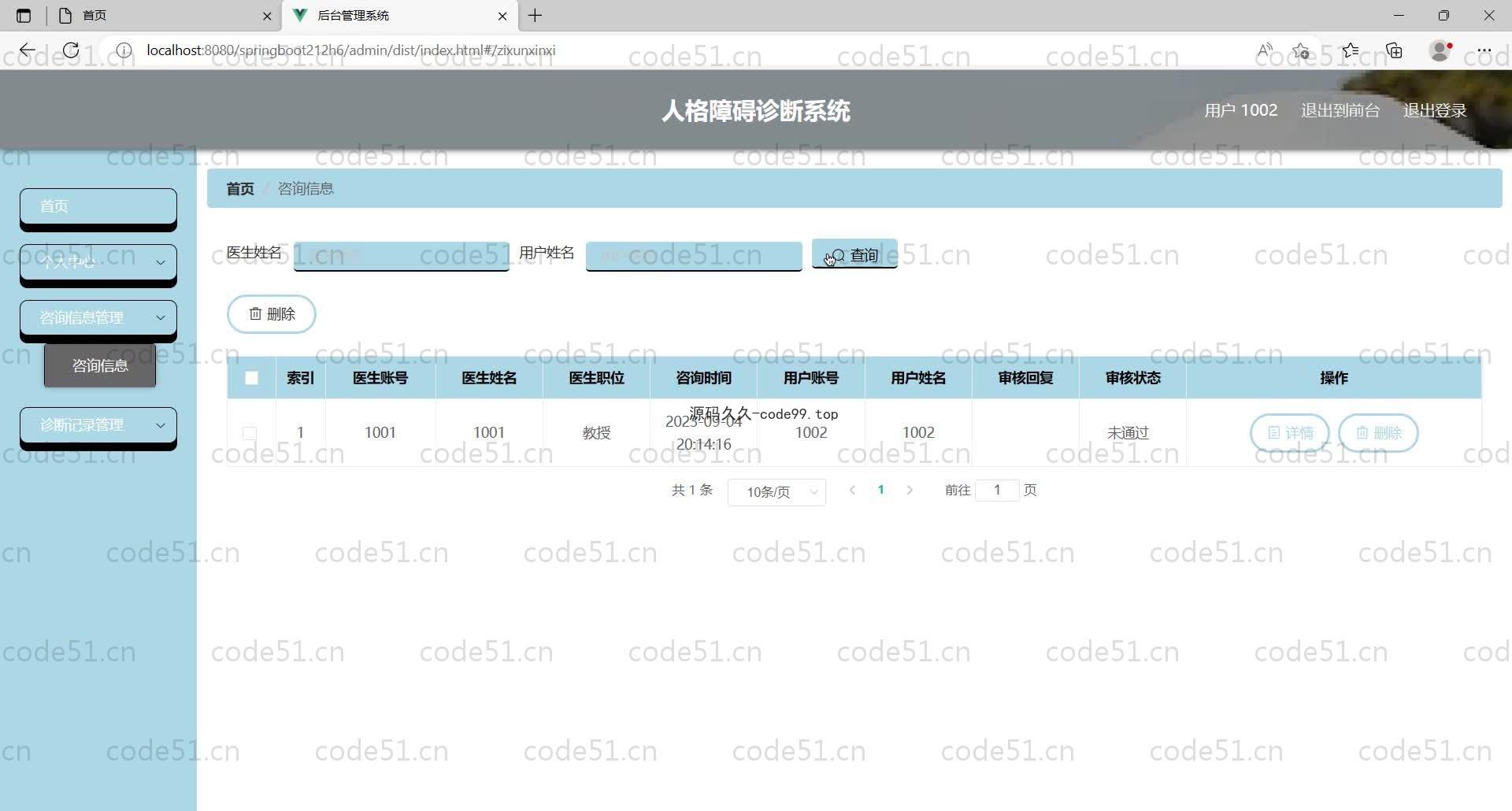1512x811 pixels.
Task: Select the 咨询信息 submenu item
Action: [x=100, y=365]
